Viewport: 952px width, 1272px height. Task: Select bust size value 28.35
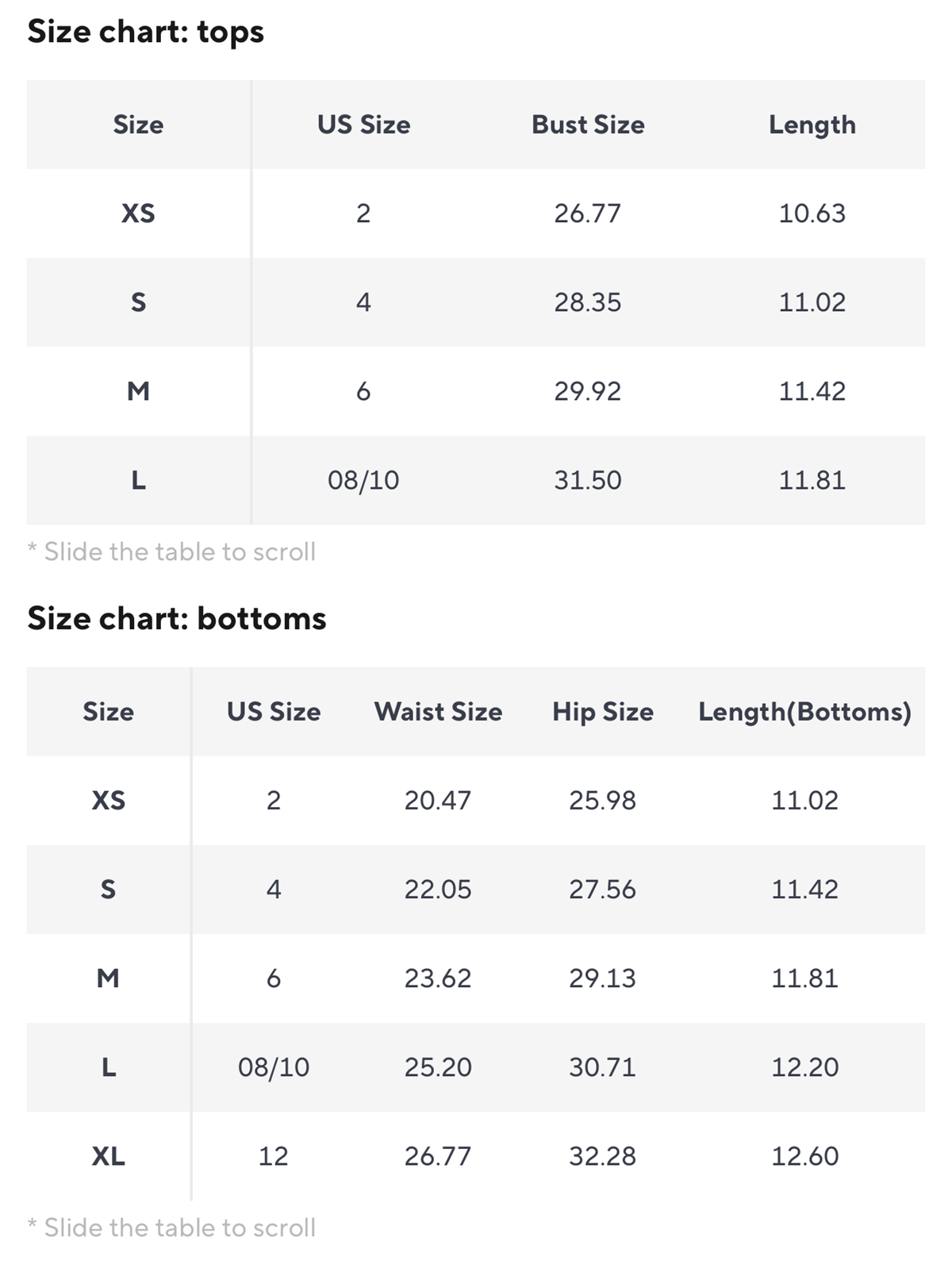pos(588,302)
